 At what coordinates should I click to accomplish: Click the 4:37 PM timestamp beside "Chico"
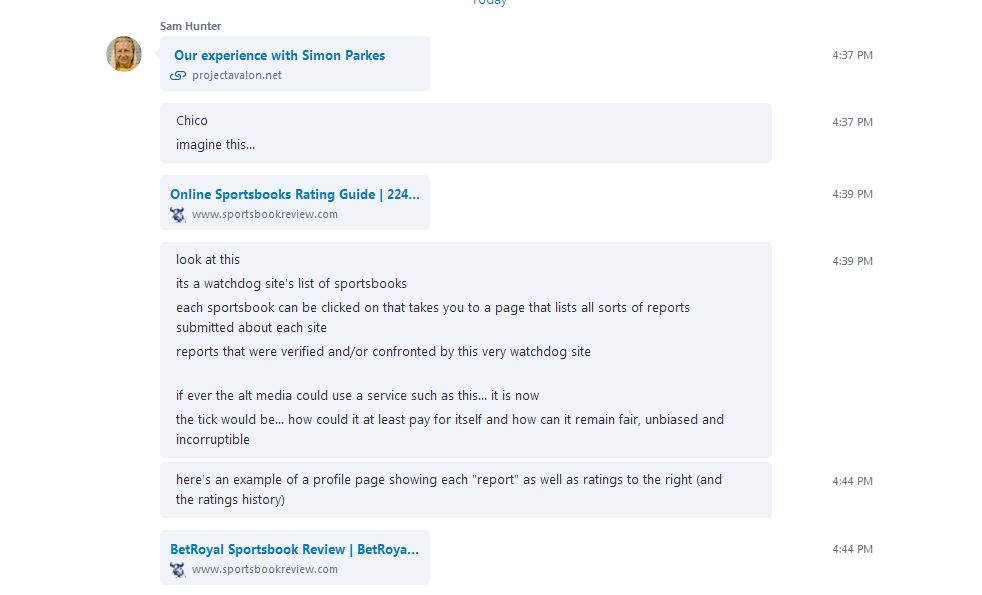click(x=852, y=122)
